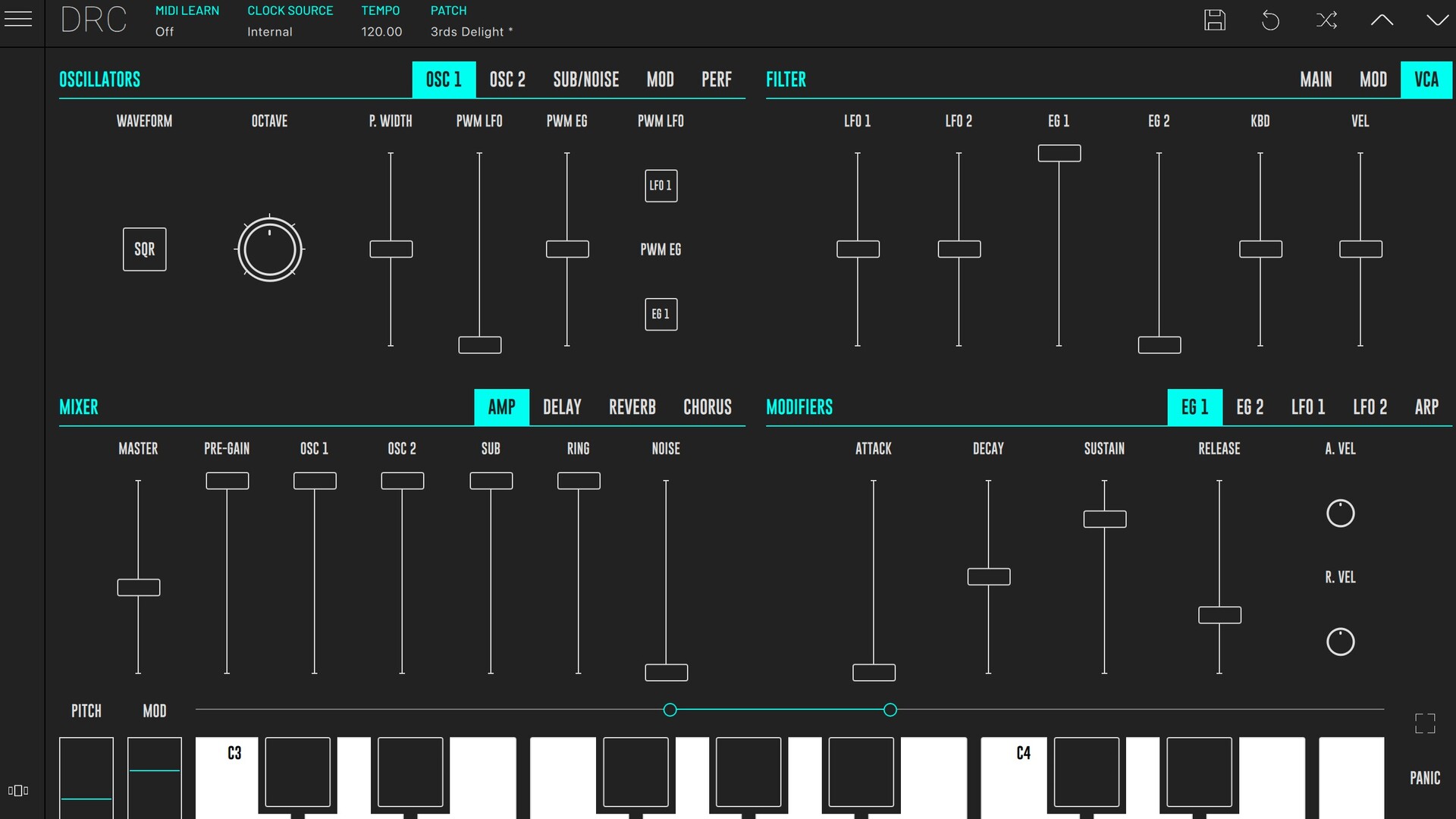Switch to the OSC 2 tab
This screenshot has height=819, width=1456.
tap(507, 80)
